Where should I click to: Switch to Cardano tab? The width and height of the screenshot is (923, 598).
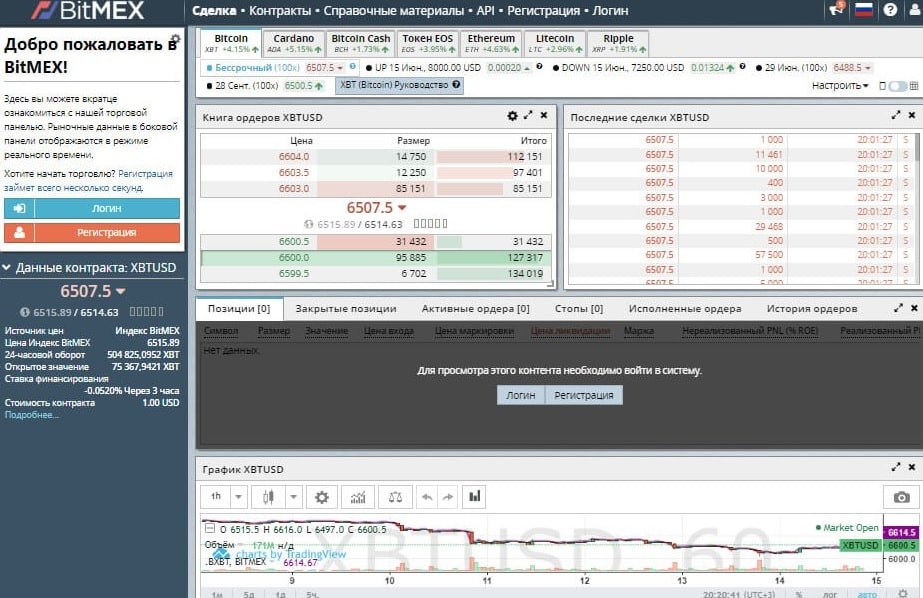[x=293, y=43]
